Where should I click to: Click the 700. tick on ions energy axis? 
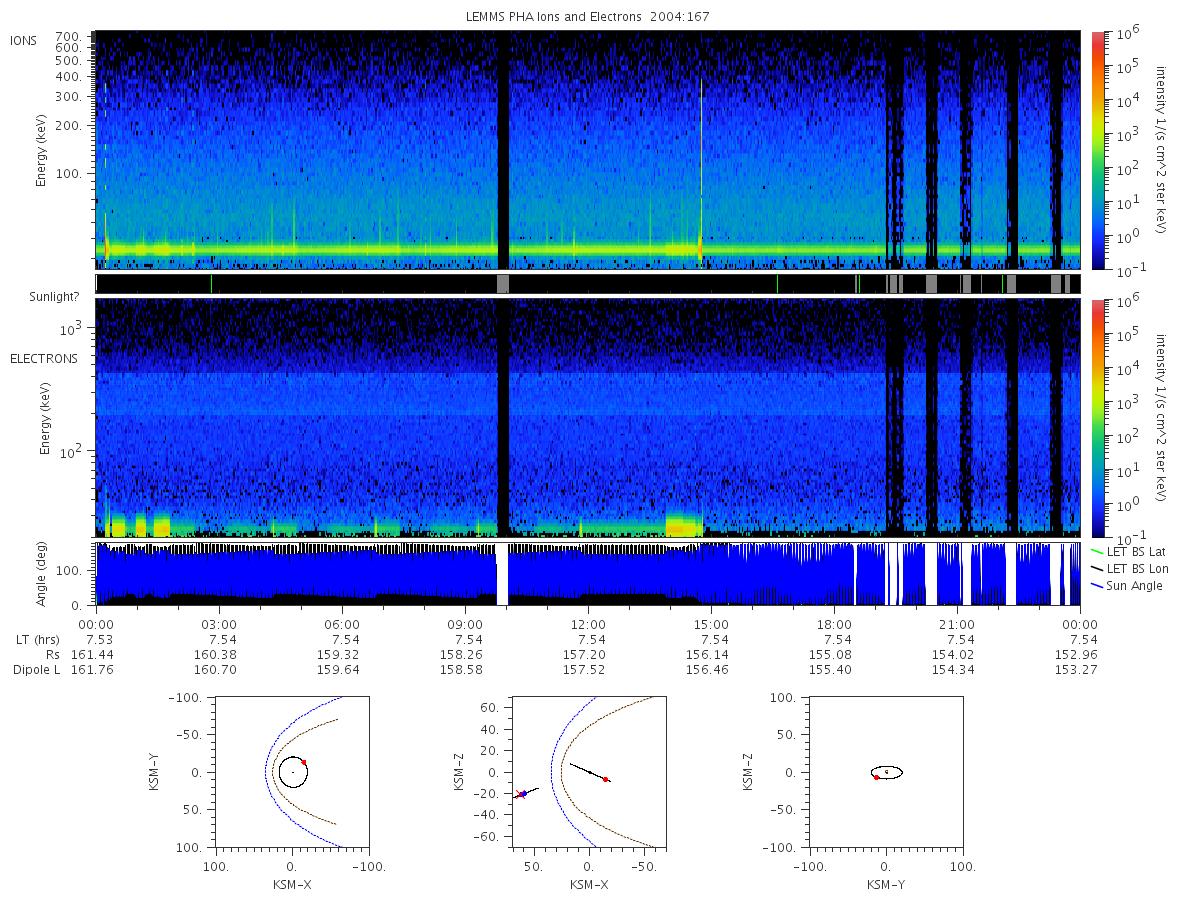pyautogui.click(x=69, y=35)
